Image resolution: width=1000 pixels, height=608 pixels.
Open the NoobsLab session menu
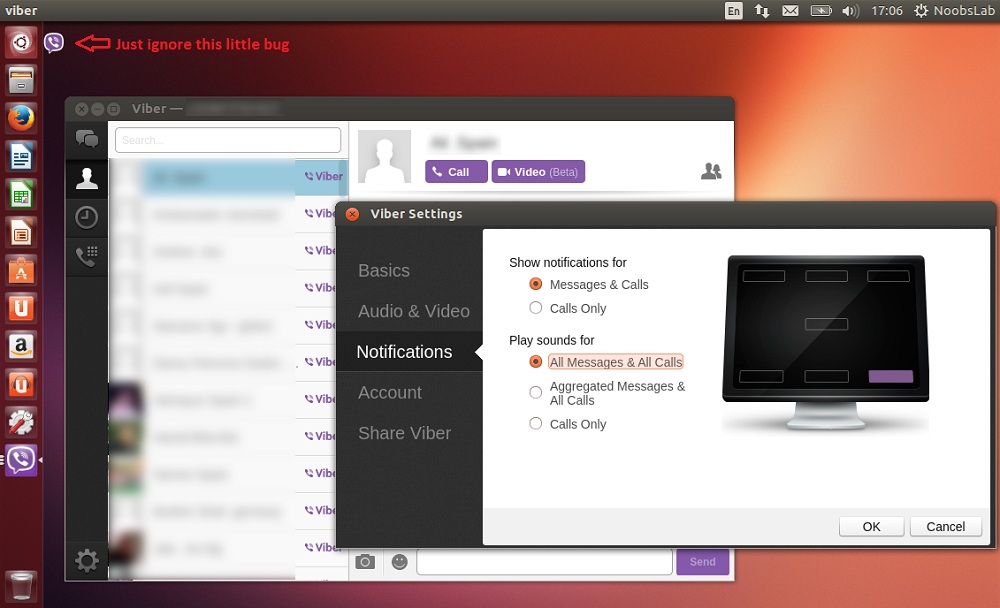click(954, 11)
